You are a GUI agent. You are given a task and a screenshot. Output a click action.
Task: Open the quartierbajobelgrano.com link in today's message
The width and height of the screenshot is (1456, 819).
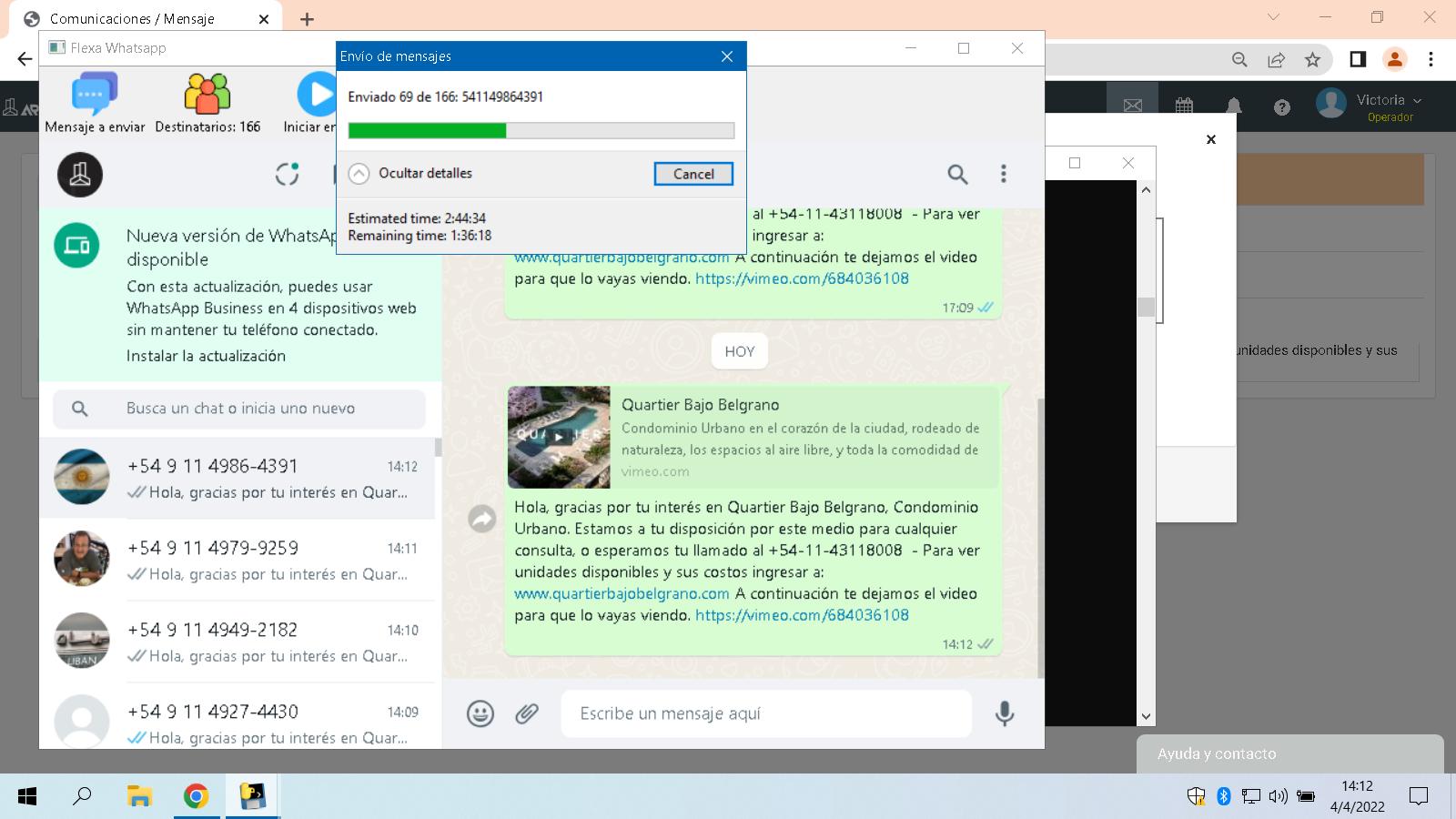622,593
